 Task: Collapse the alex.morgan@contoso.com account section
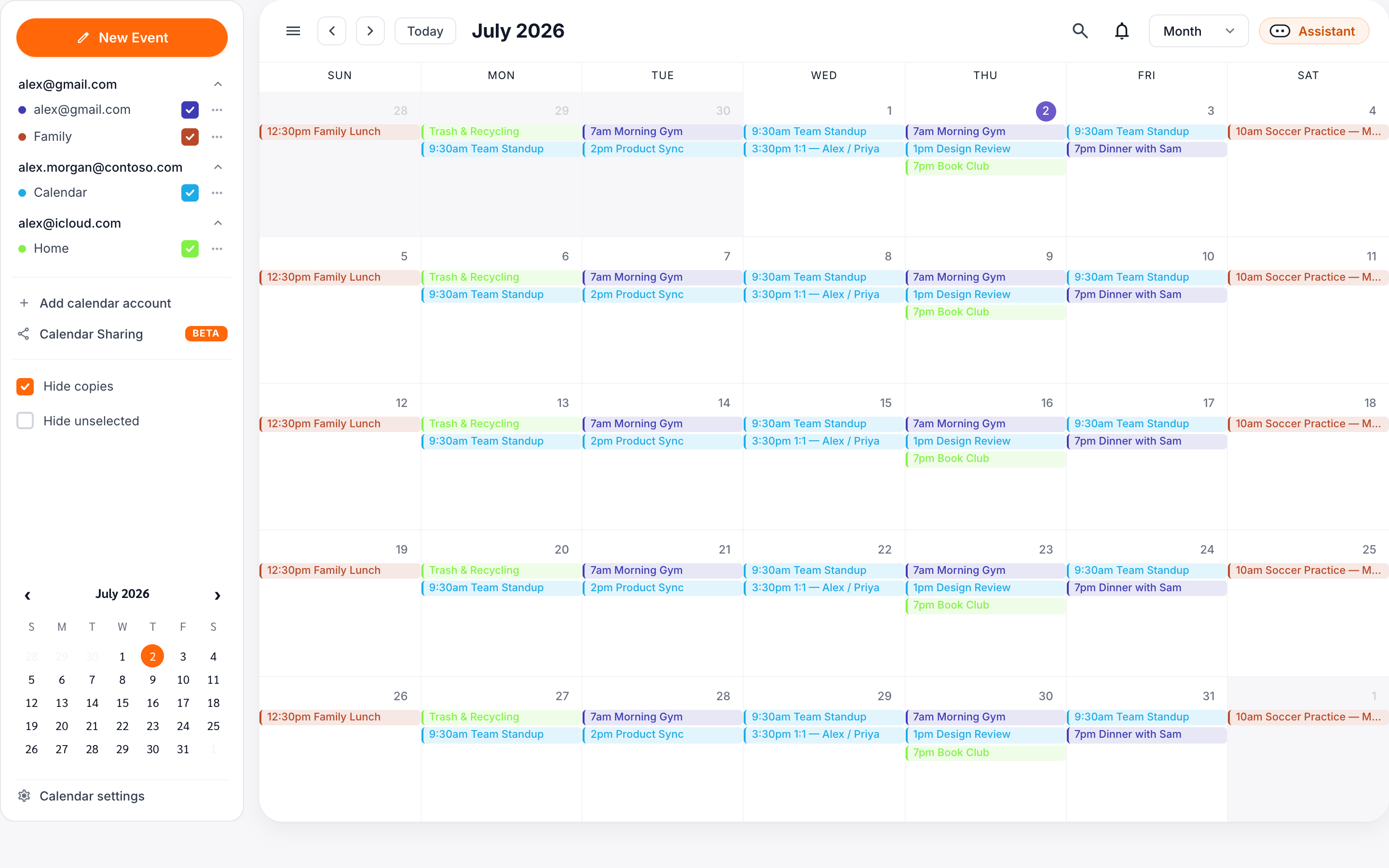coord(218,167)
